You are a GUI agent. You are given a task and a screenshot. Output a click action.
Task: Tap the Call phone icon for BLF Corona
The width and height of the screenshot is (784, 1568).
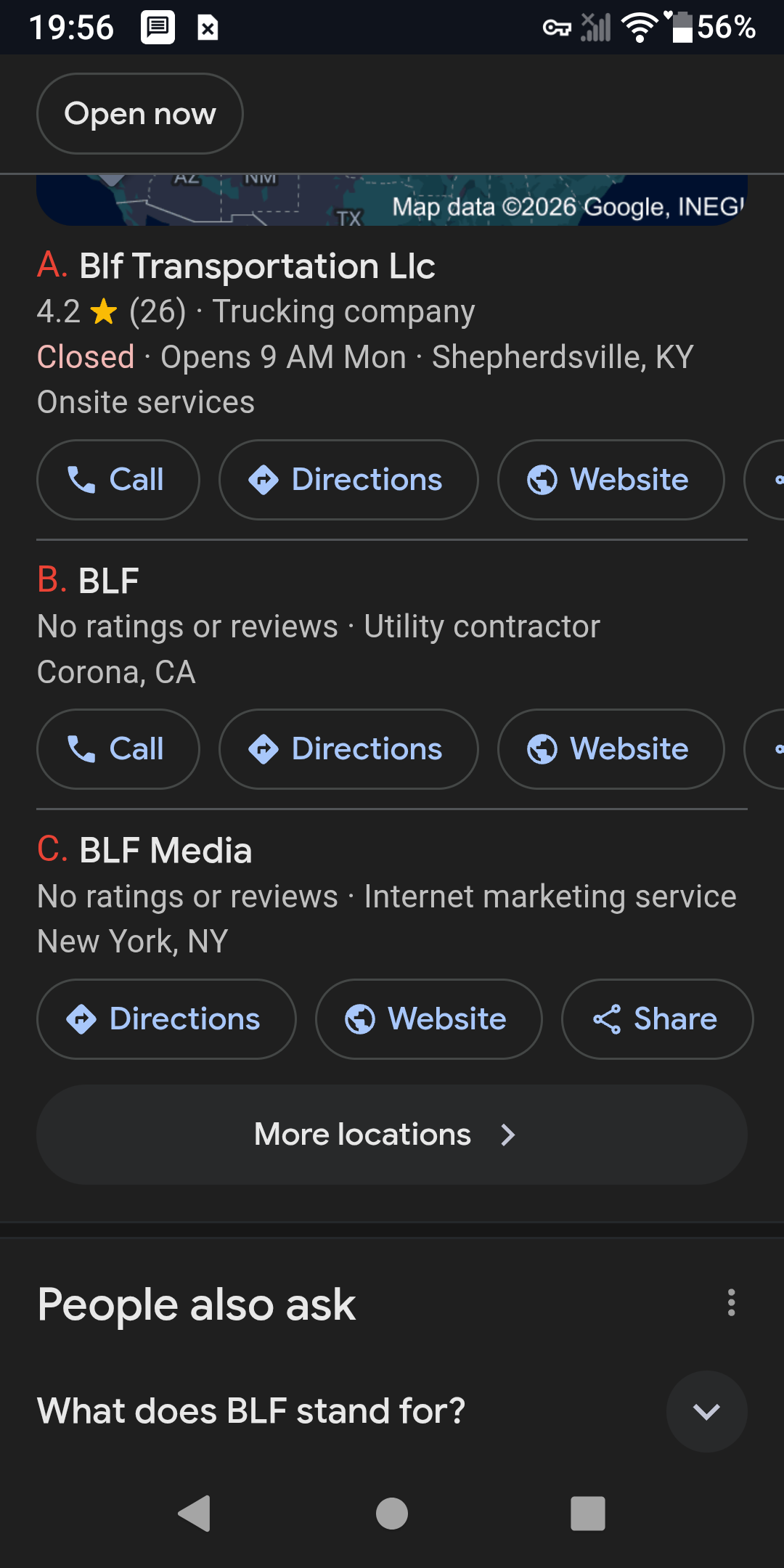pos(81,749)
